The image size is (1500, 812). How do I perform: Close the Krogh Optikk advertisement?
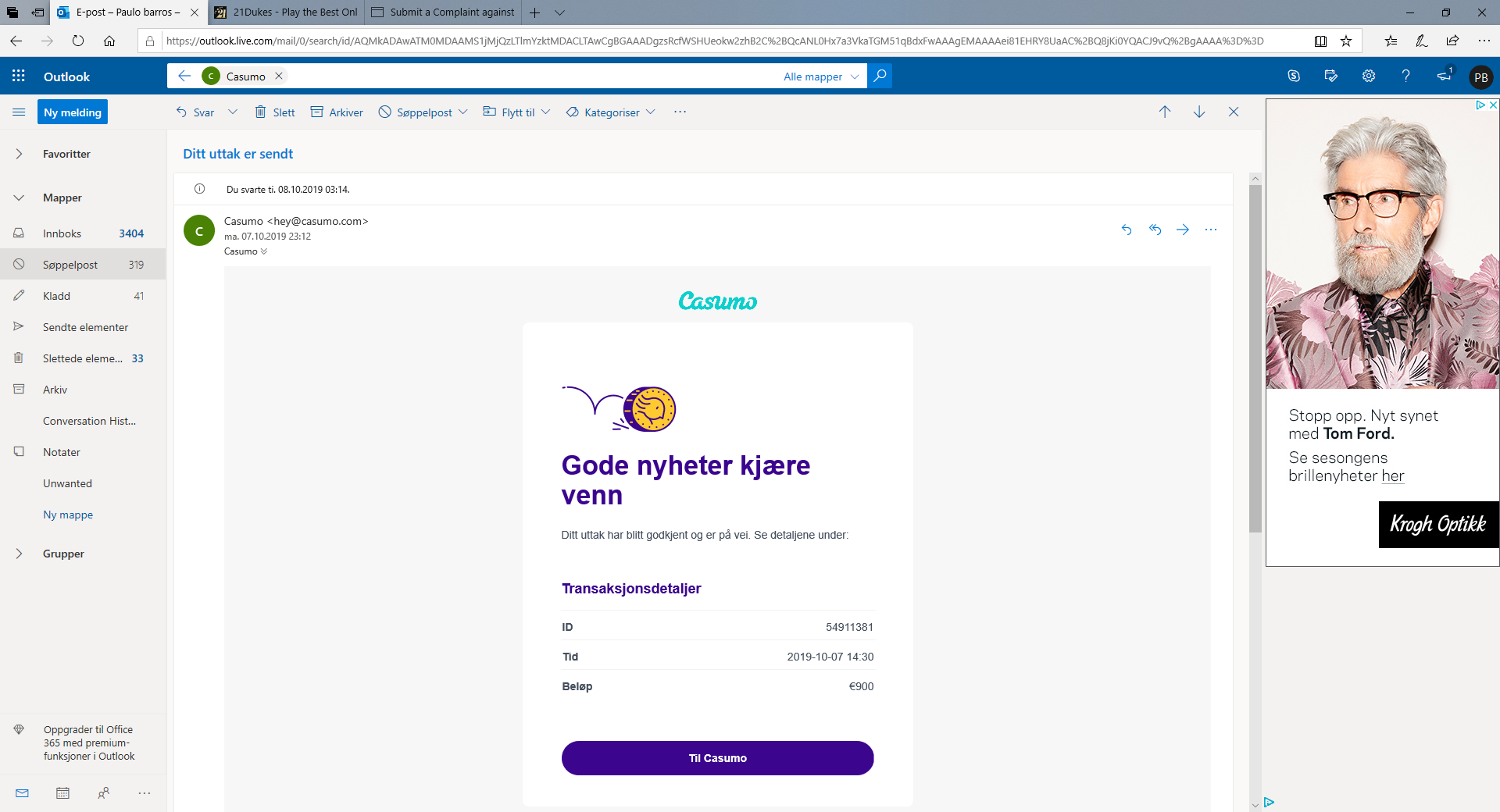coord(1493,105)
